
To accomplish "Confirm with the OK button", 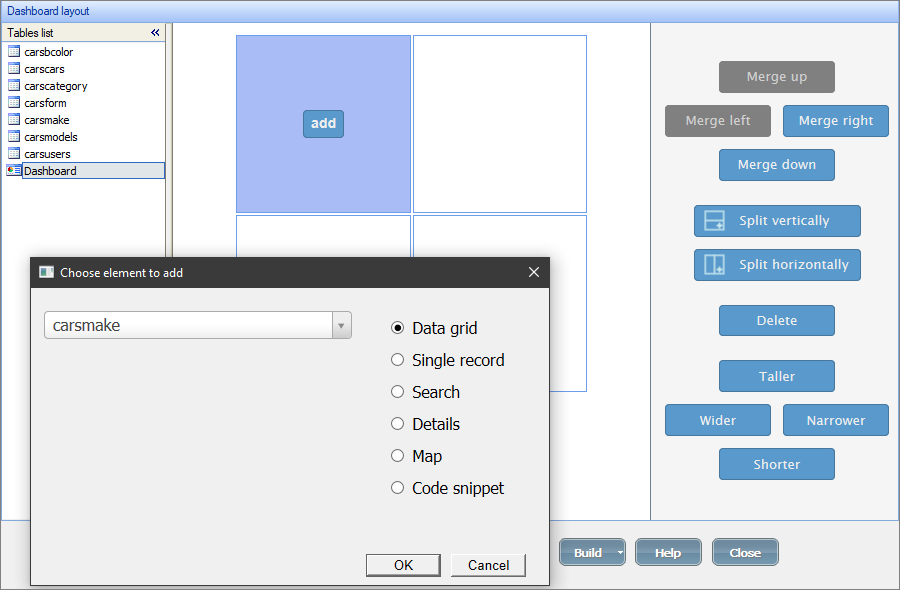I will point(403,564).
